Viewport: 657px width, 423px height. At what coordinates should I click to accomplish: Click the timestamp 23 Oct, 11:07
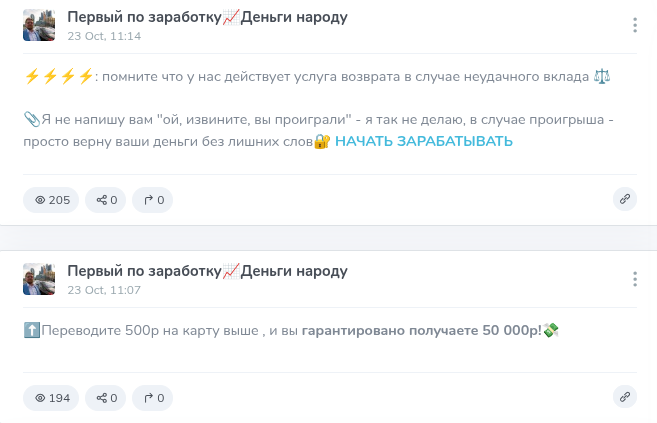(x=104, y=290)
